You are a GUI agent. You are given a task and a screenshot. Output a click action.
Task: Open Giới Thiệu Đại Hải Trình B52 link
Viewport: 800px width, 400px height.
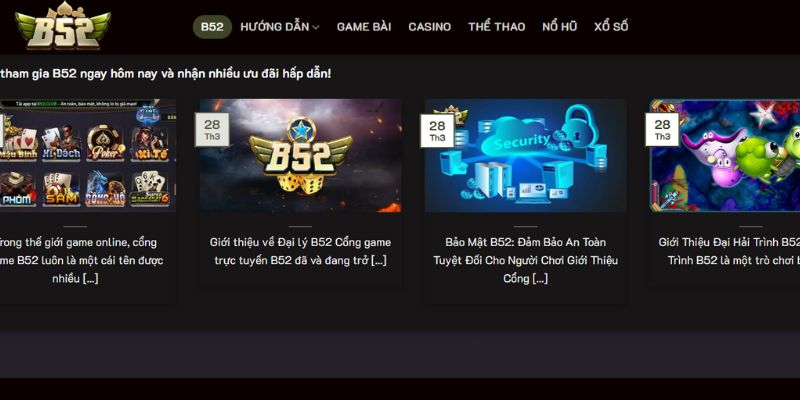click(729, 251)
